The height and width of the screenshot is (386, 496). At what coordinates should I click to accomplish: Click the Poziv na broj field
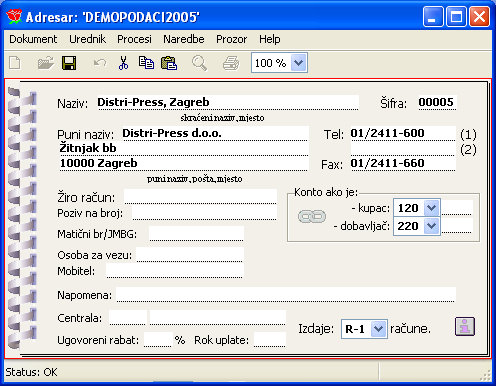(204, 213)
